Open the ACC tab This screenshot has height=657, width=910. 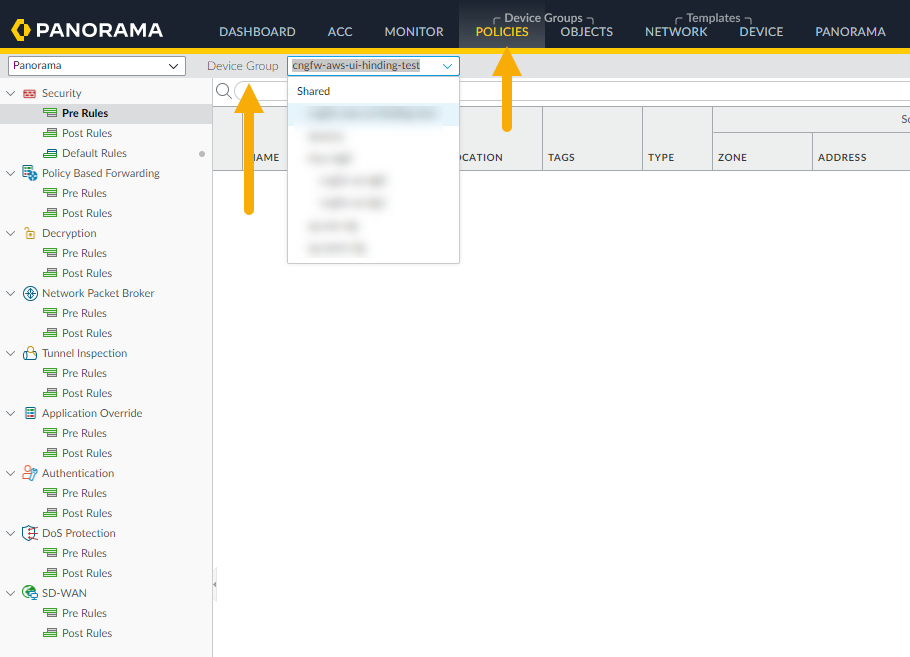340,32
